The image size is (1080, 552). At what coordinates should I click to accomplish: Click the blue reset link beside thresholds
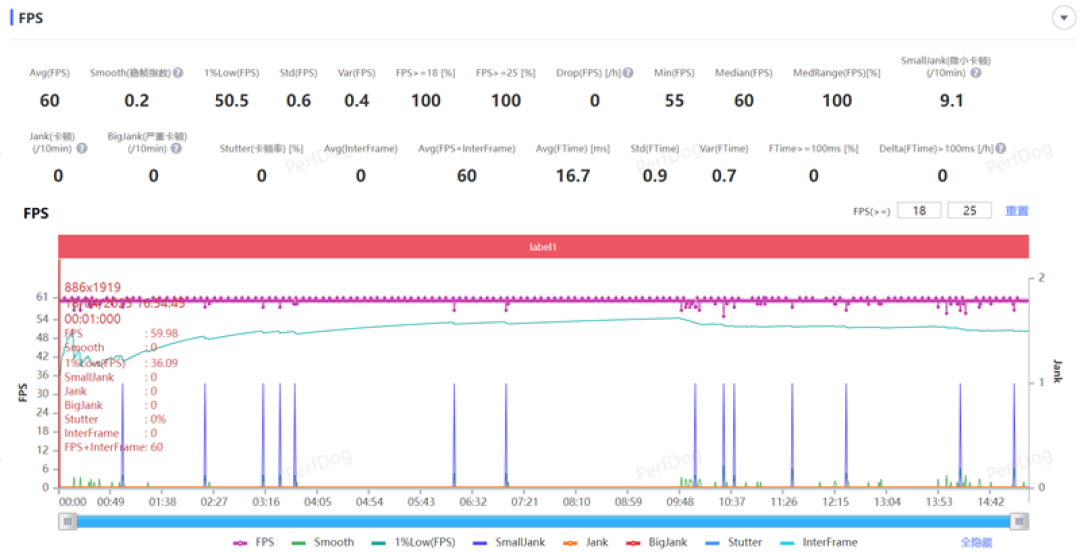[1016, 211]
